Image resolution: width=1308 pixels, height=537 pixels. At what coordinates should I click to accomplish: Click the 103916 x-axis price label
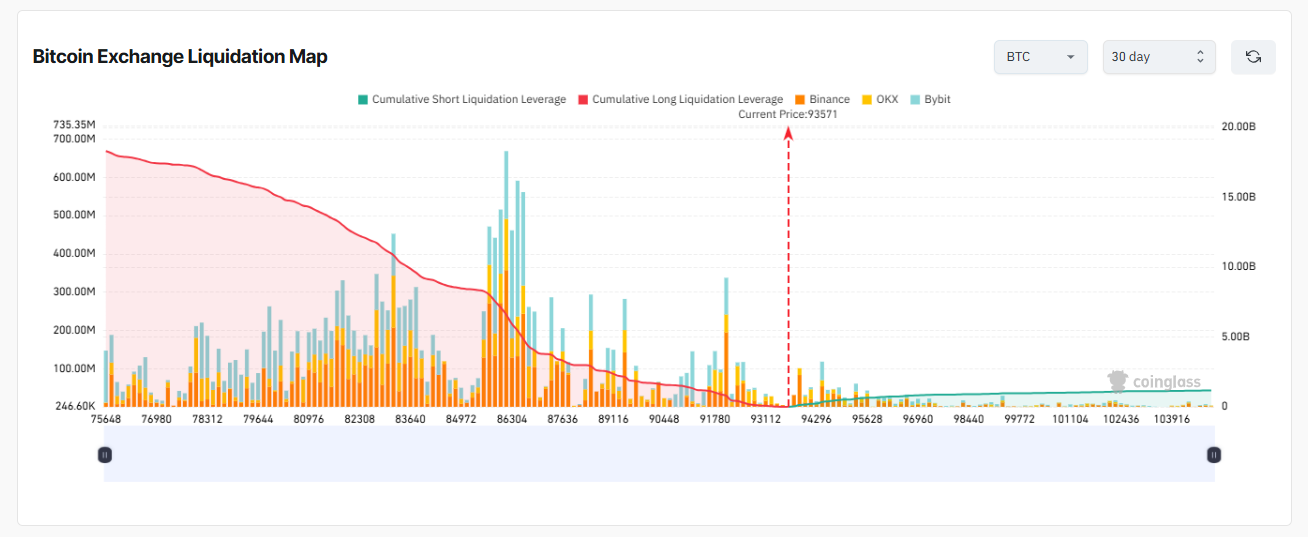click(x=1171, y=420)
